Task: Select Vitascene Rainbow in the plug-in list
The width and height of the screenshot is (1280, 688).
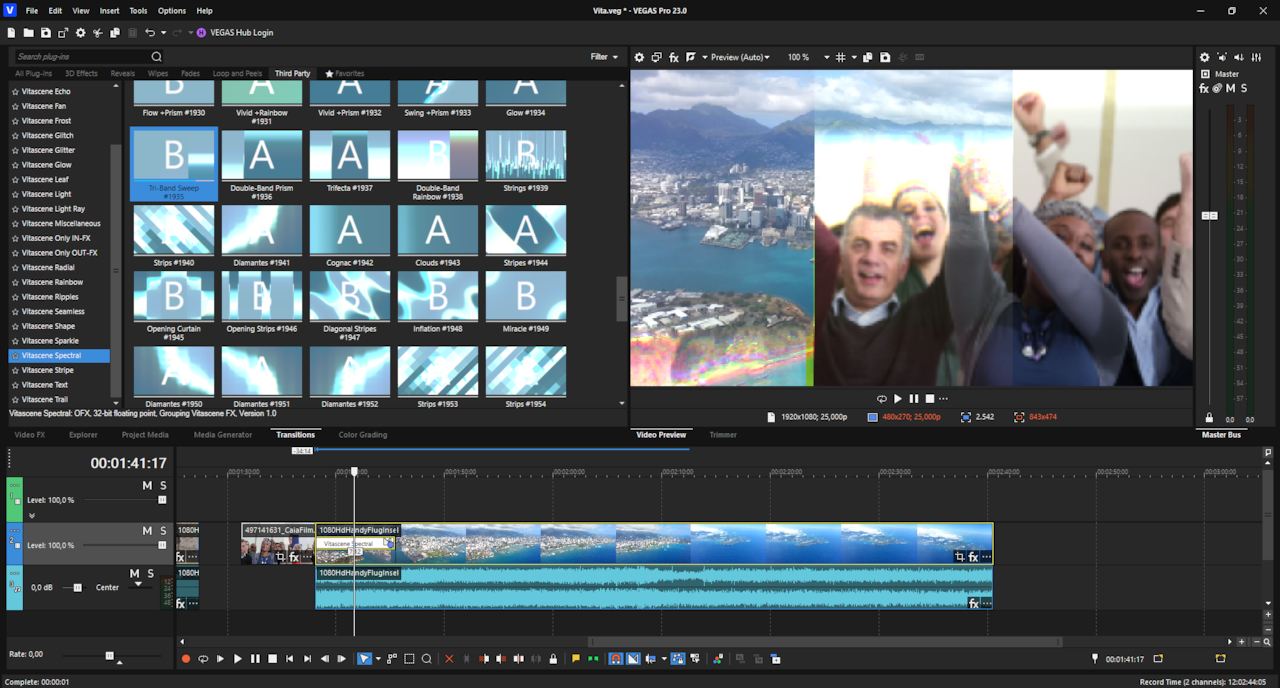Action: click(x=52, y=282)
